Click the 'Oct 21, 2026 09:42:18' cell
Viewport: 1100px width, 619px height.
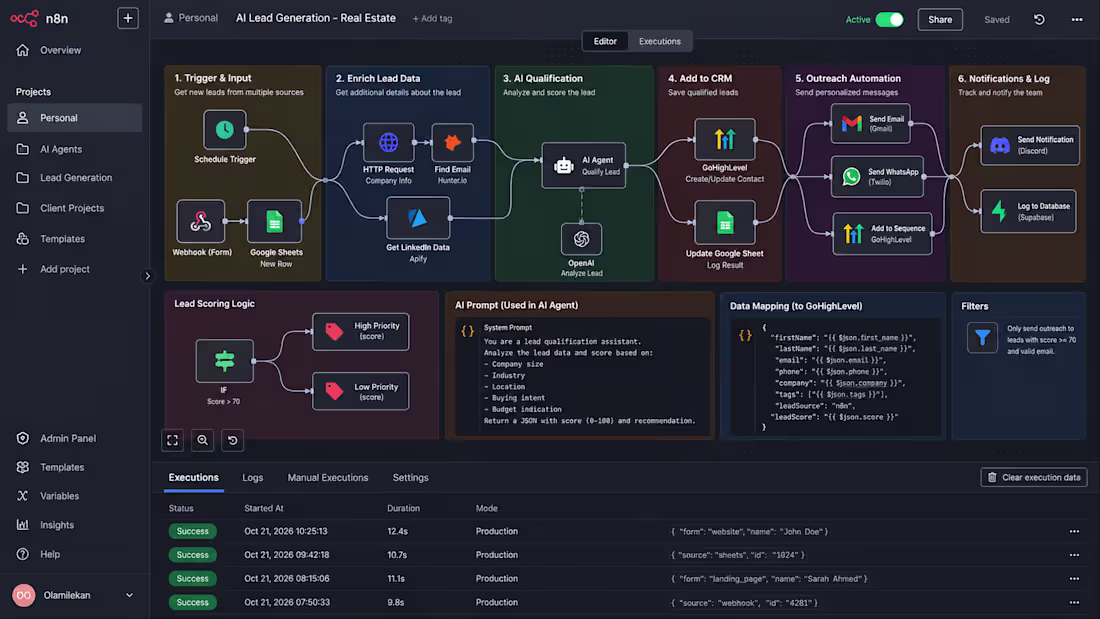click(287, 555)
